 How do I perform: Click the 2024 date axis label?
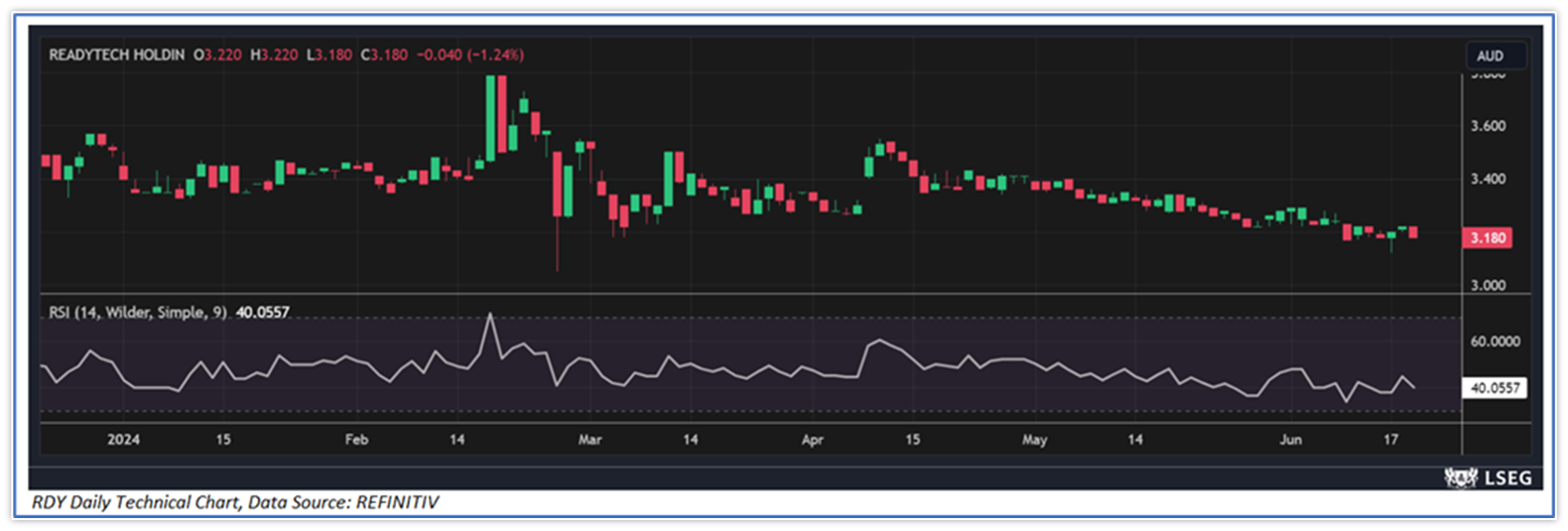pyautogui.click(x=124, y=439)
